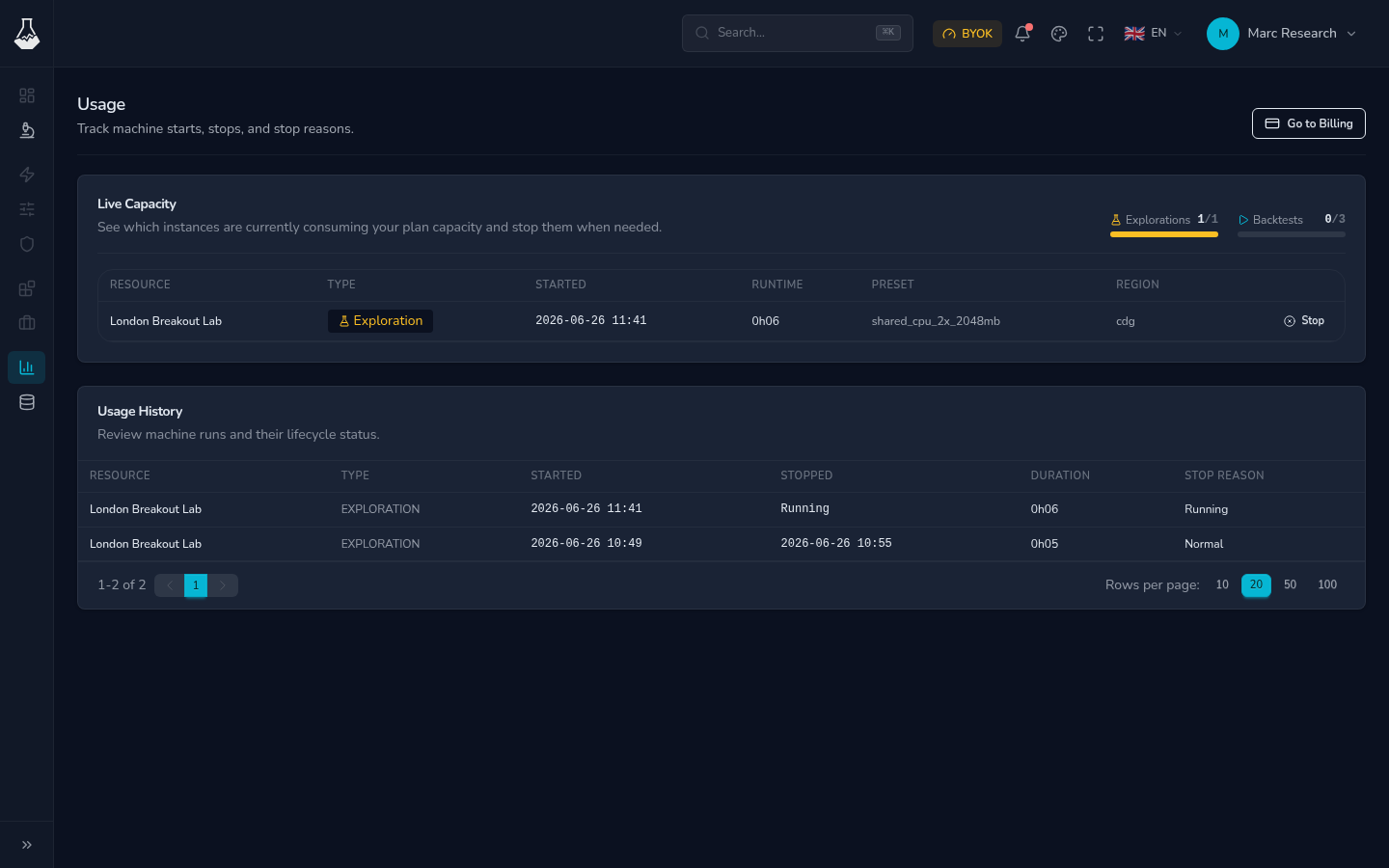1389x868 pixels.
Task: Click the BYOK button
Action: click(967, 34)
